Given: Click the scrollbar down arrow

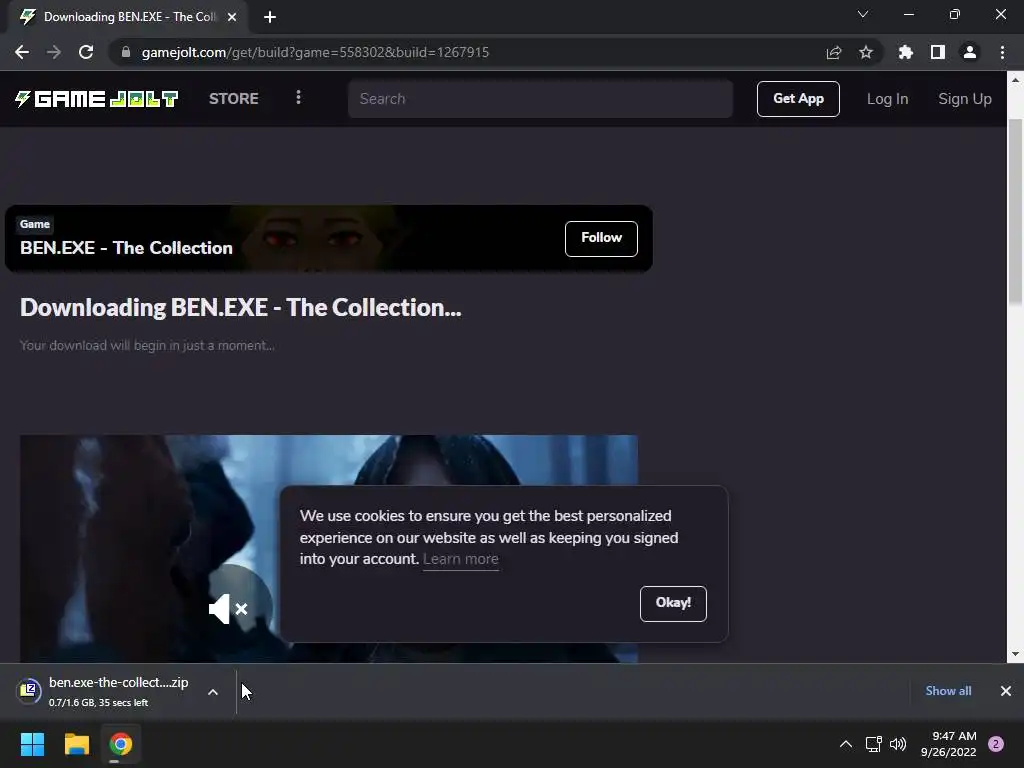Looking at the screenshot, I should [1015, 654].
